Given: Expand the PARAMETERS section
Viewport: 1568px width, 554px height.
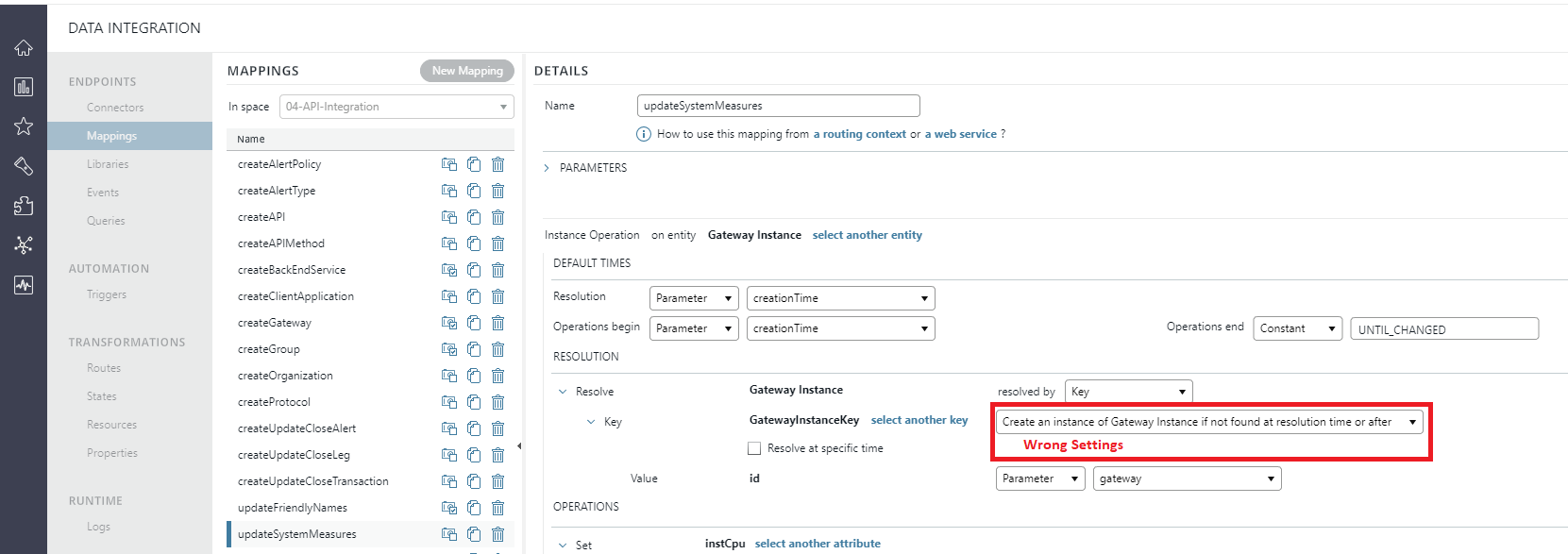Looking at the screenshot, I should coord(547,168).
